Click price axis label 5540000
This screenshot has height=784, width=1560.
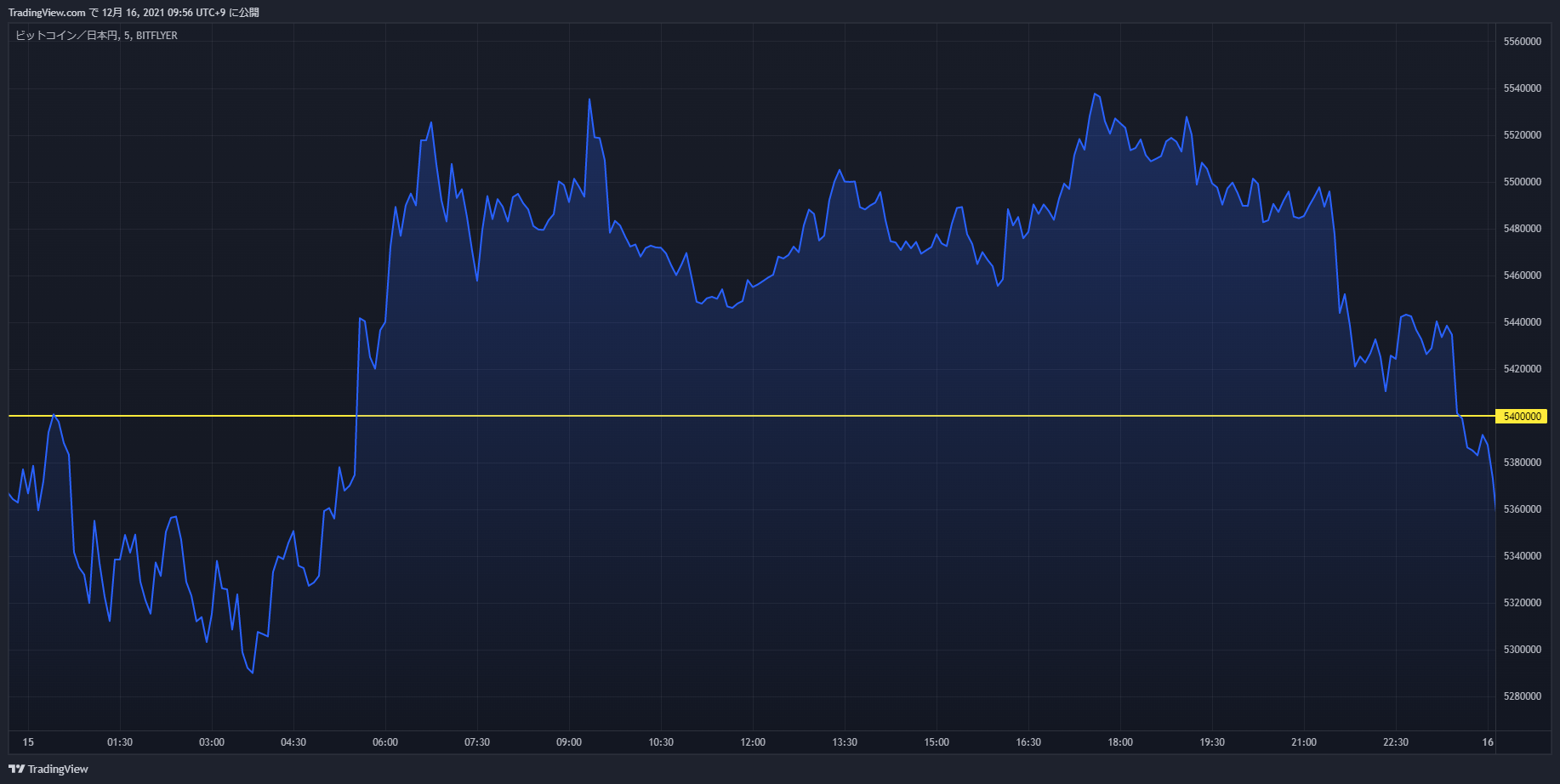[x=1523, y=88]
